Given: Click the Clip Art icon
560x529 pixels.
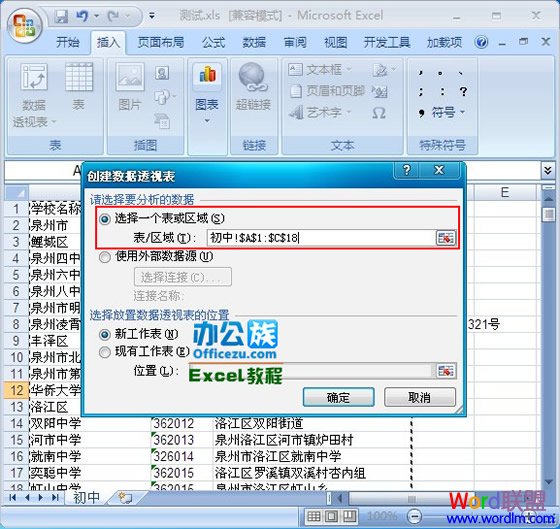Looking at the screenshot, I should pyautogui.click(x=162, y=73).
